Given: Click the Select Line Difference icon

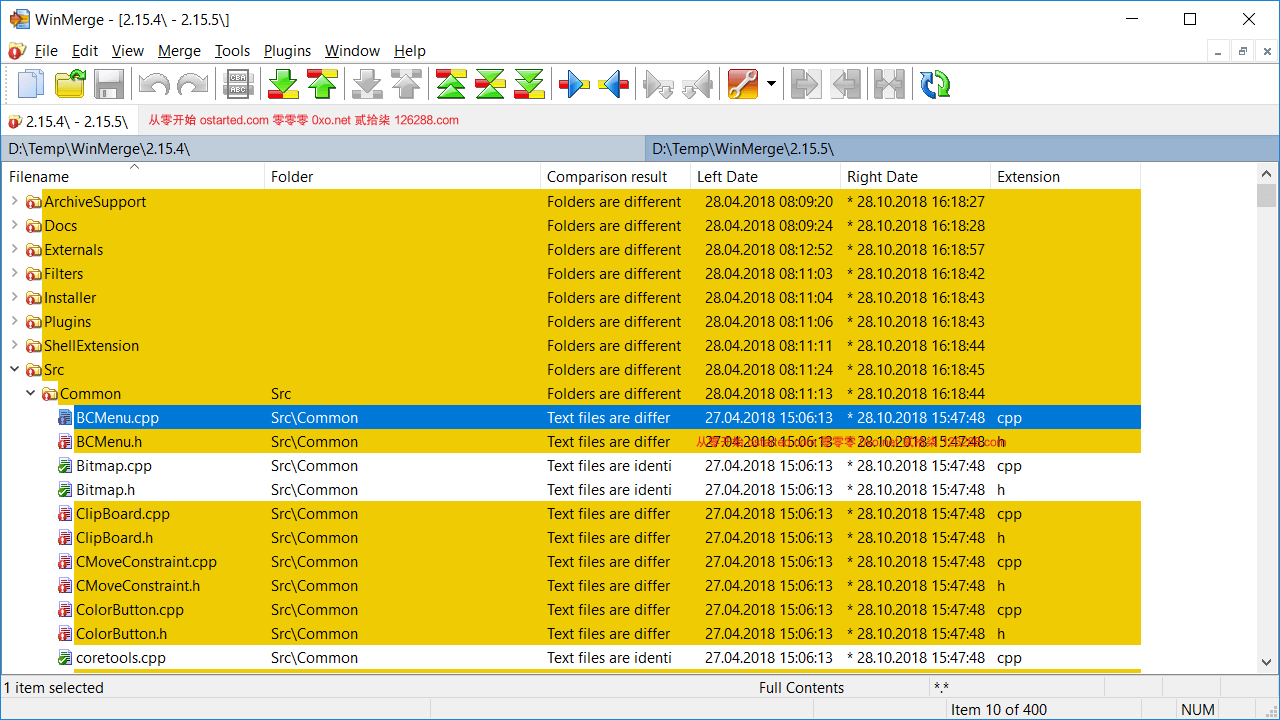Looking at the screenshot, I should click(x=238, y=84).
